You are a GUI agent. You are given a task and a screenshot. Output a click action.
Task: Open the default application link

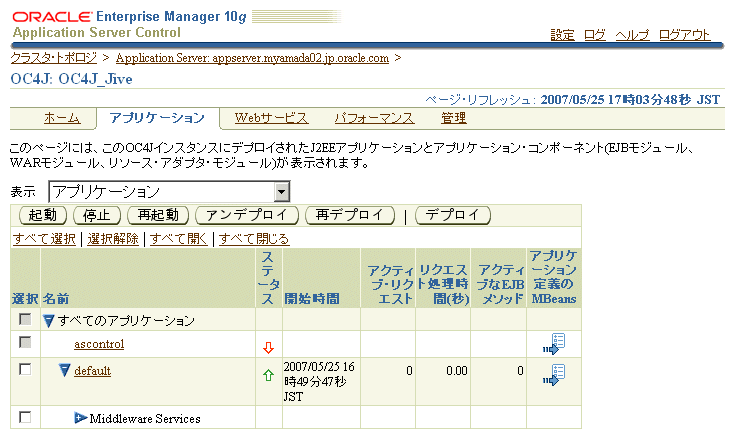click(x=92, y=371)
